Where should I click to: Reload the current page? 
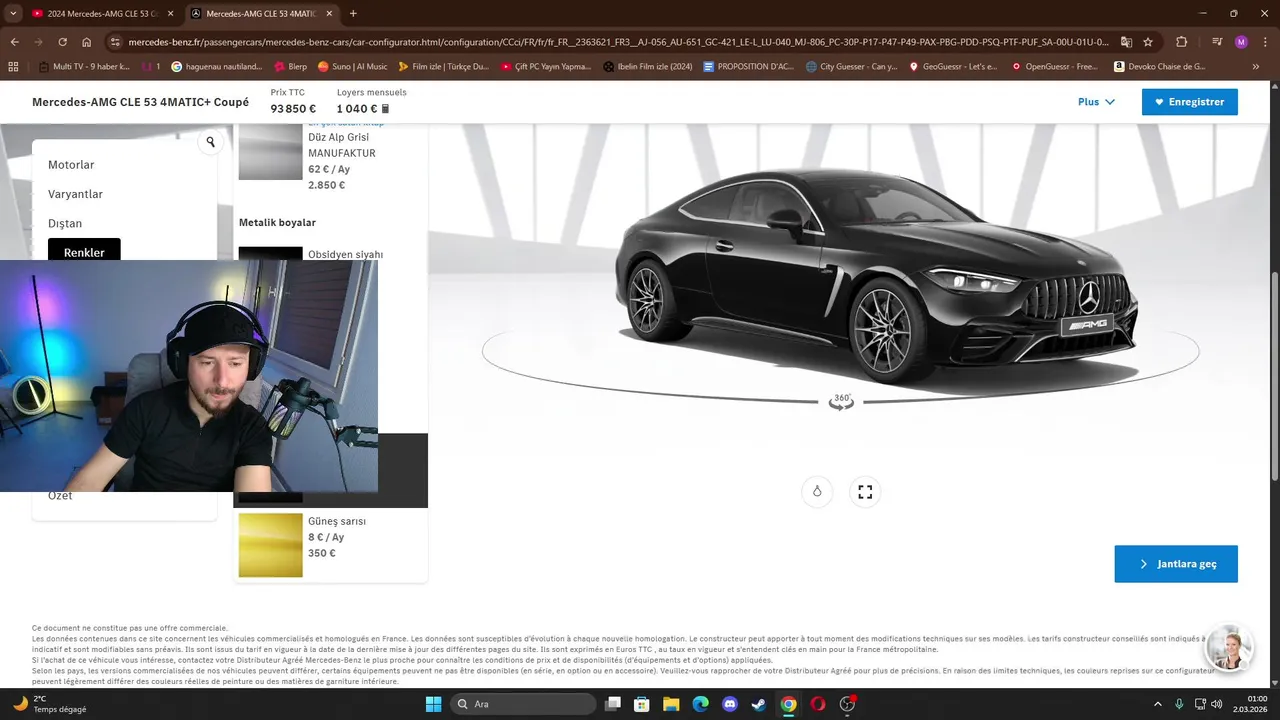click(62, 42)
